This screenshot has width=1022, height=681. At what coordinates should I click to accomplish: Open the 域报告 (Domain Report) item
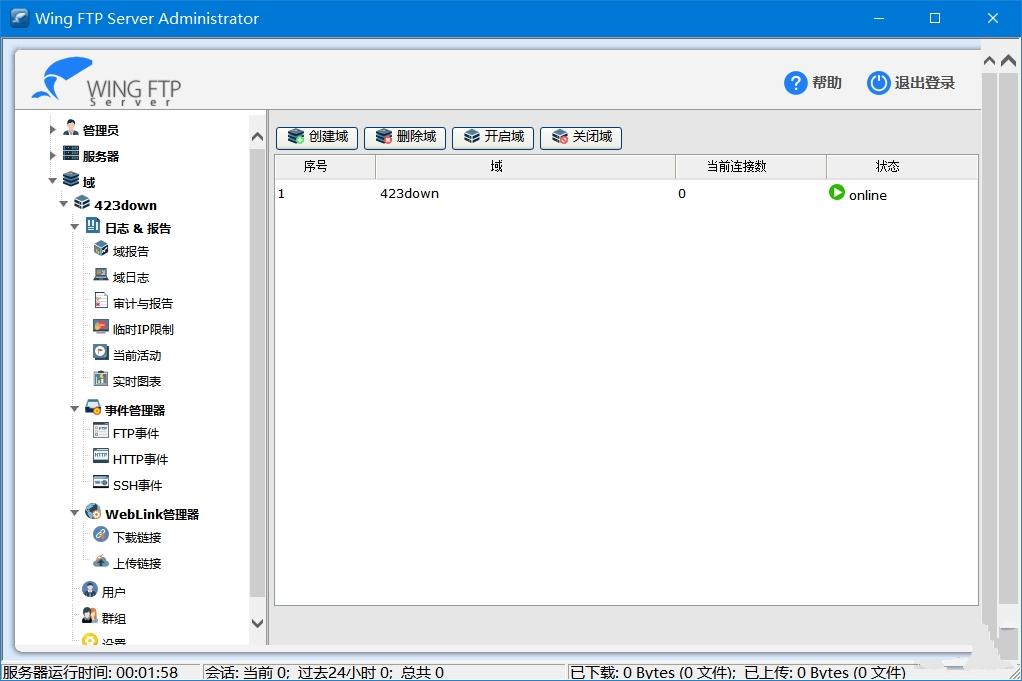130,250
